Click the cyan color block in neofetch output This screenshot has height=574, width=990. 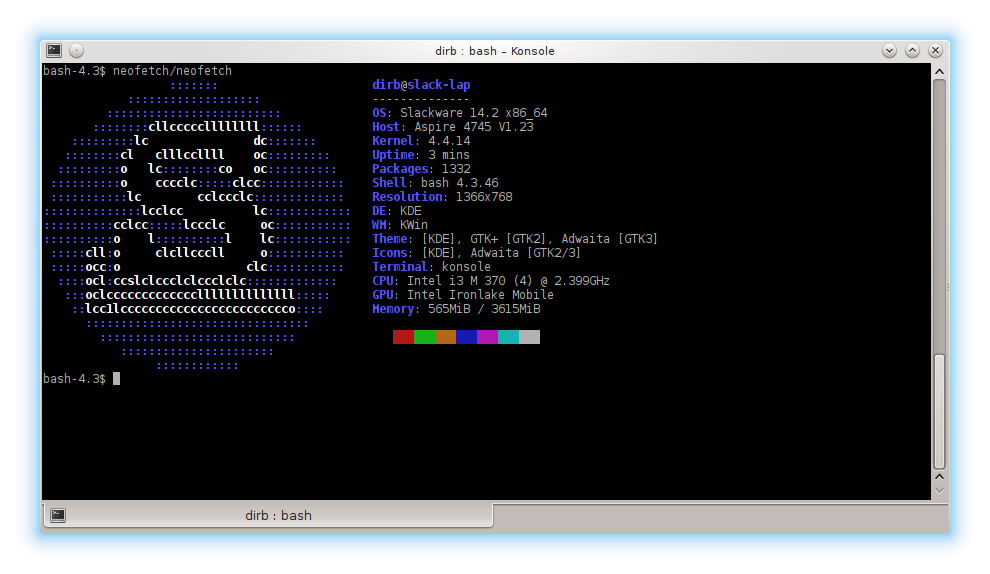508,337
